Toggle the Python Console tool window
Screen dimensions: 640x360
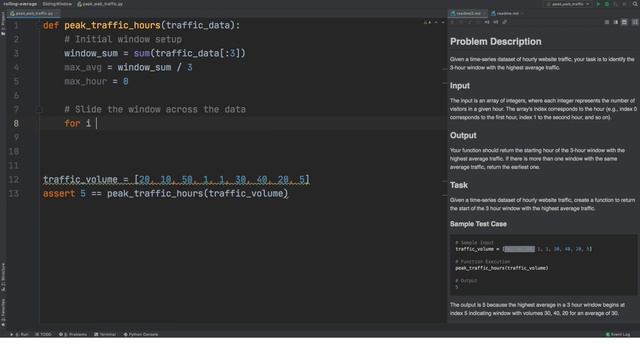tap(141, 334)
